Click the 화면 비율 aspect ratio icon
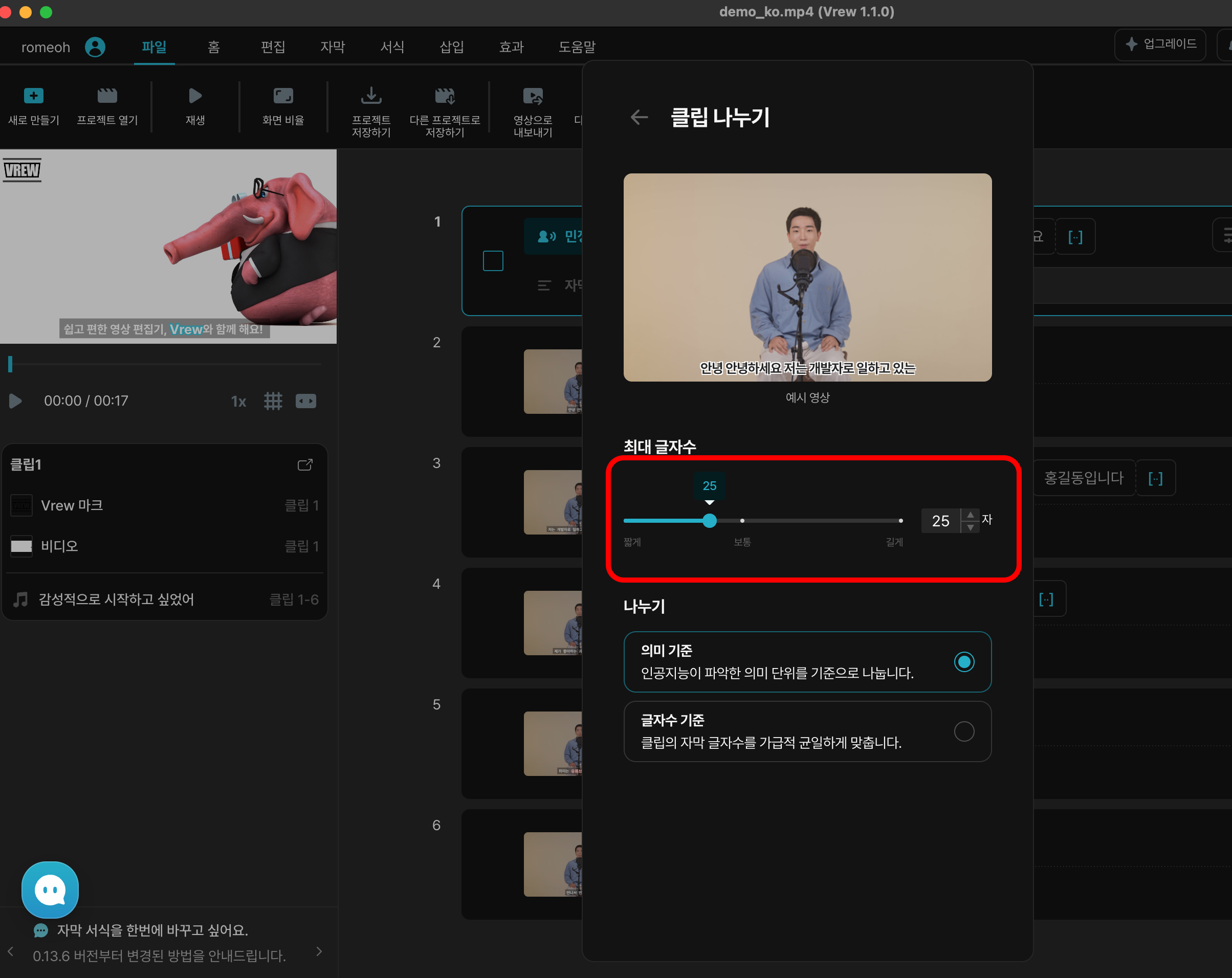The height and width of the screenshot is (978, 1232). pos(283,96)
